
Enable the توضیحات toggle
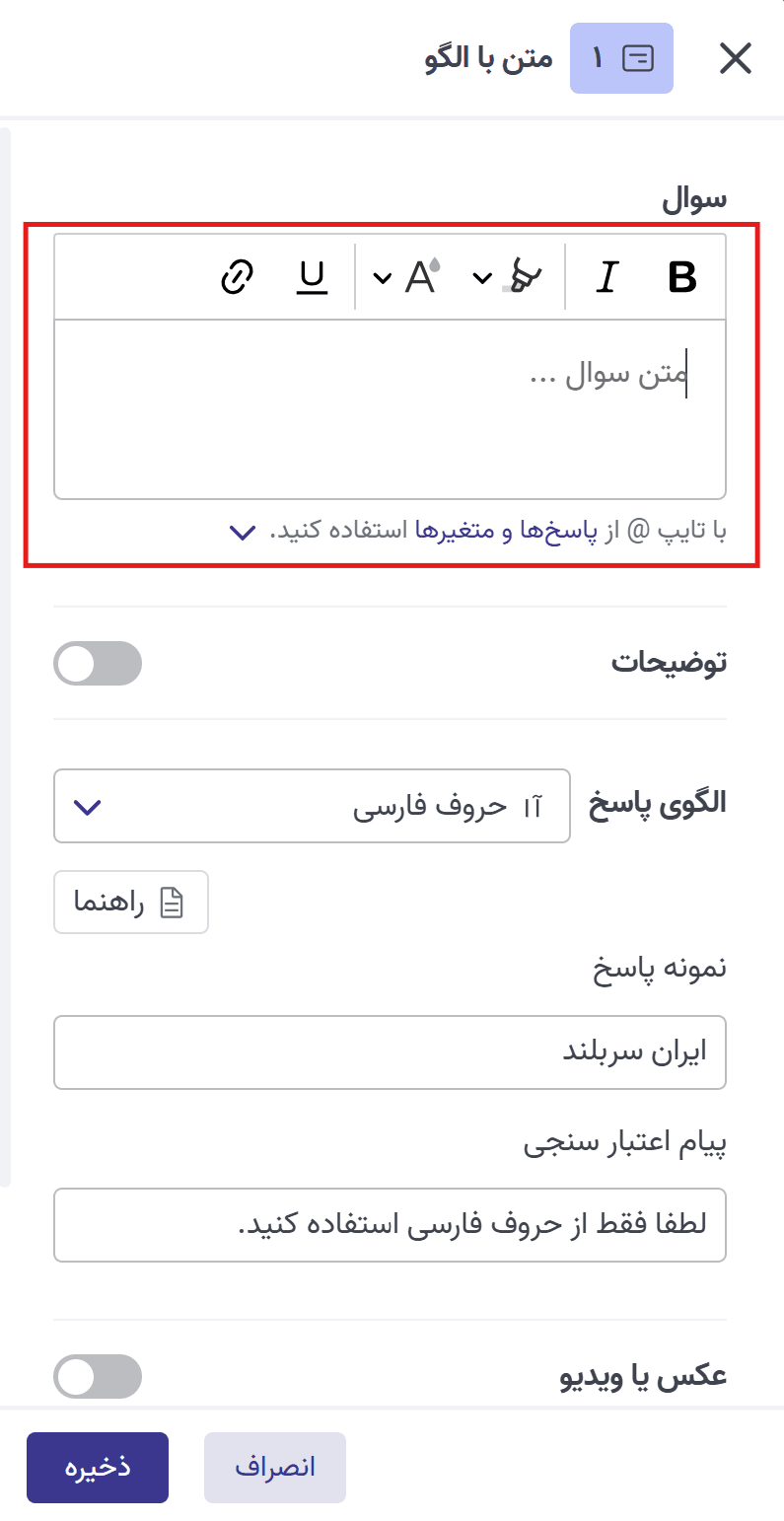tap(97, 663)
